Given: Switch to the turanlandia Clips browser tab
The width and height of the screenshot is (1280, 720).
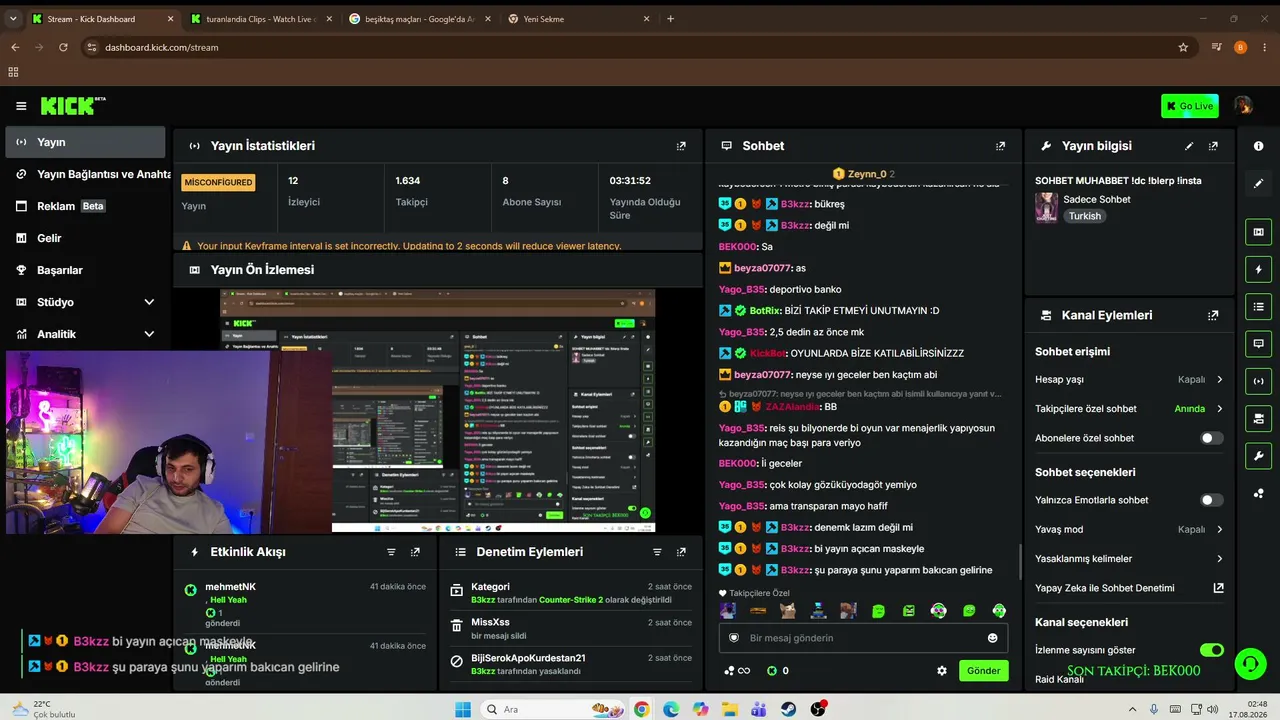Looking at the screenshot, I should 260,19.
